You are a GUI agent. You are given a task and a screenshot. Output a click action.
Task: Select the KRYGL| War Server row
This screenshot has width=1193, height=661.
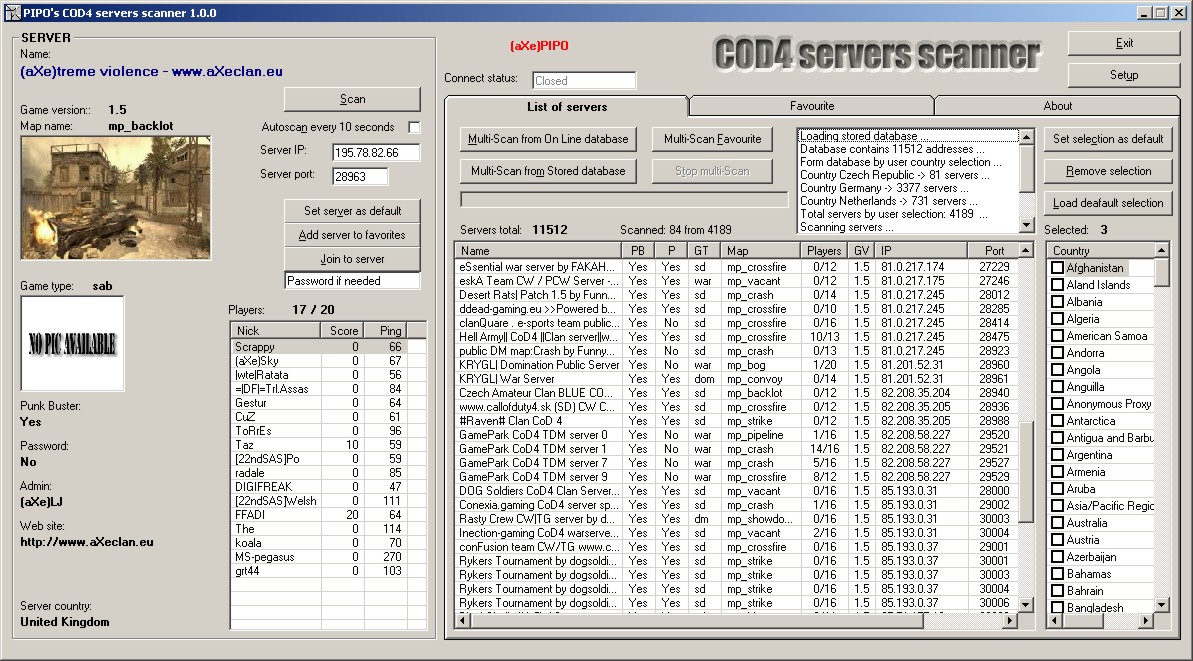[736, 379]
